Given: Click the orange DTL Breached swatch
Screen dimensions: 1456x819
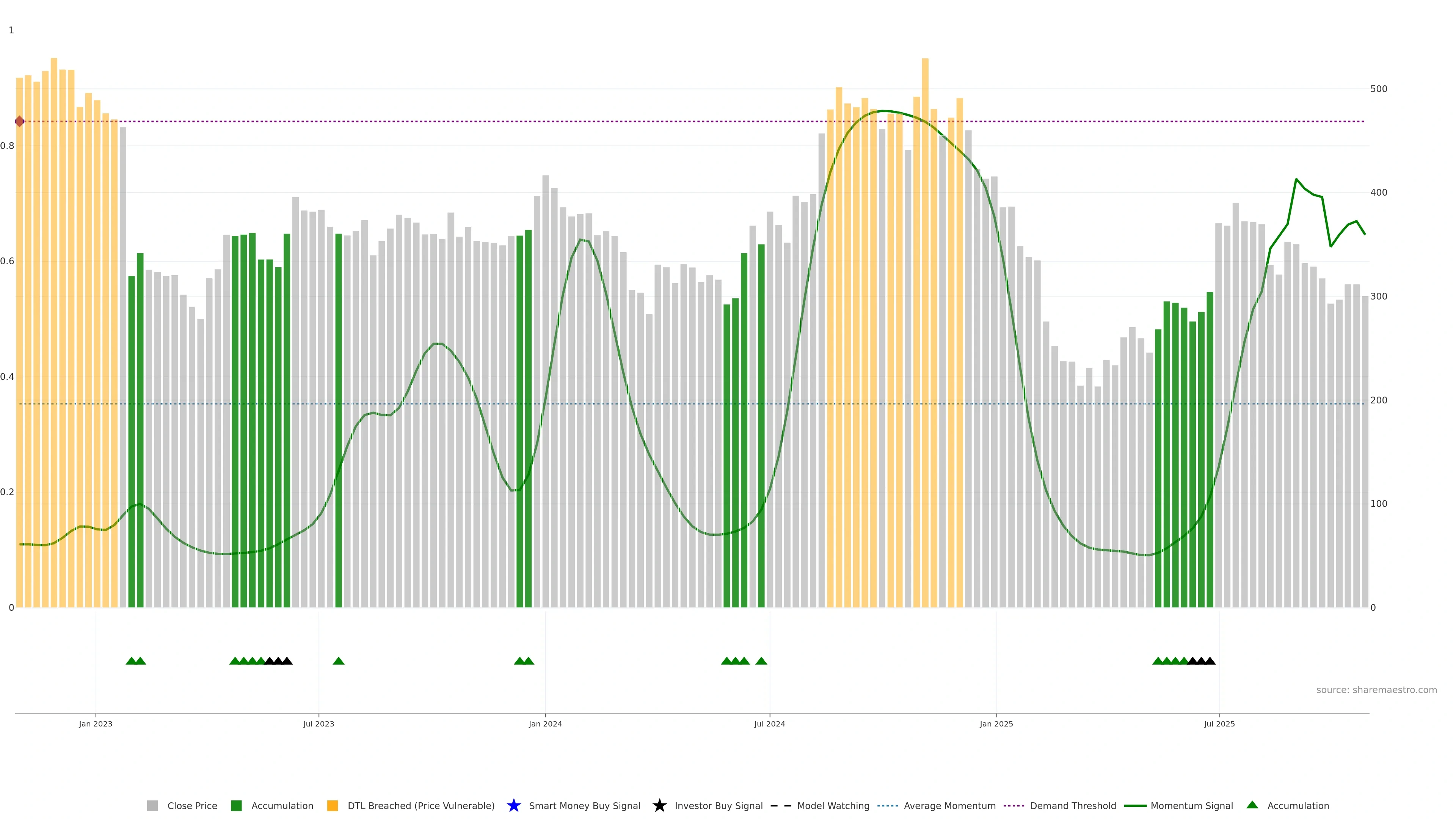Looking at the screenshot, I should (x=333, y=805).
